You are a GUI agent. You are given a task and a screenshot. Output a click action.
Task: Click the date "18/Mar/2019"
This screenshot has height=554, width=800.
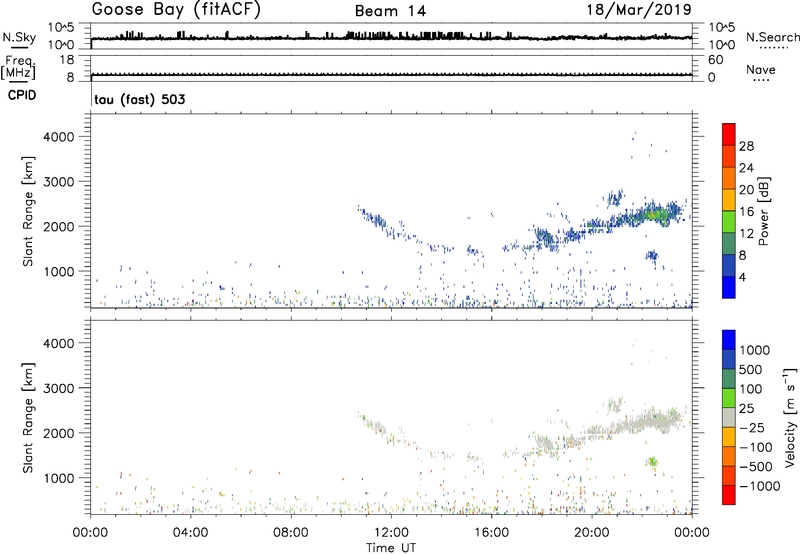[x=639, y=9]
